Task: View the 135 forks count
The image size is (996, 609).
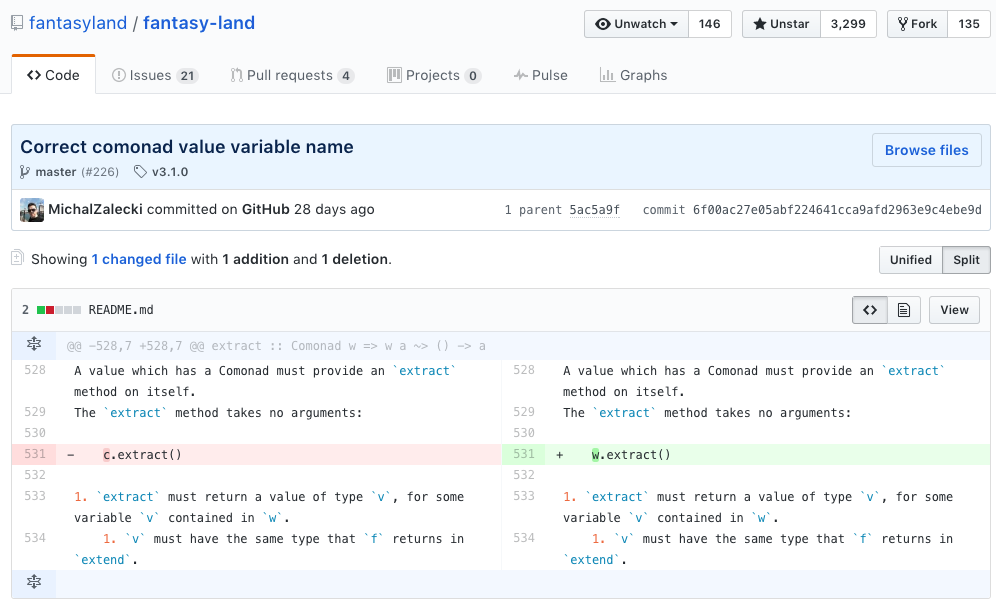Action: (969, 24)
